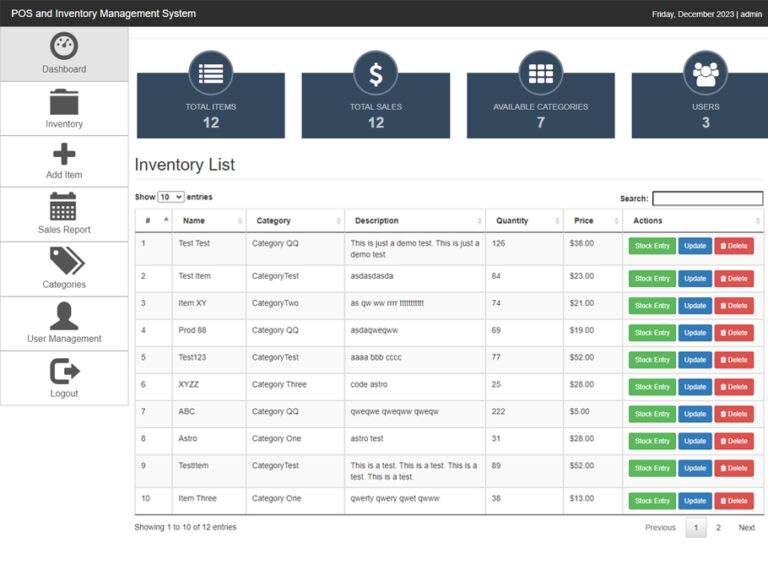Click the Users group icon
The image size is (768, 565).
(x=705, y=73)
